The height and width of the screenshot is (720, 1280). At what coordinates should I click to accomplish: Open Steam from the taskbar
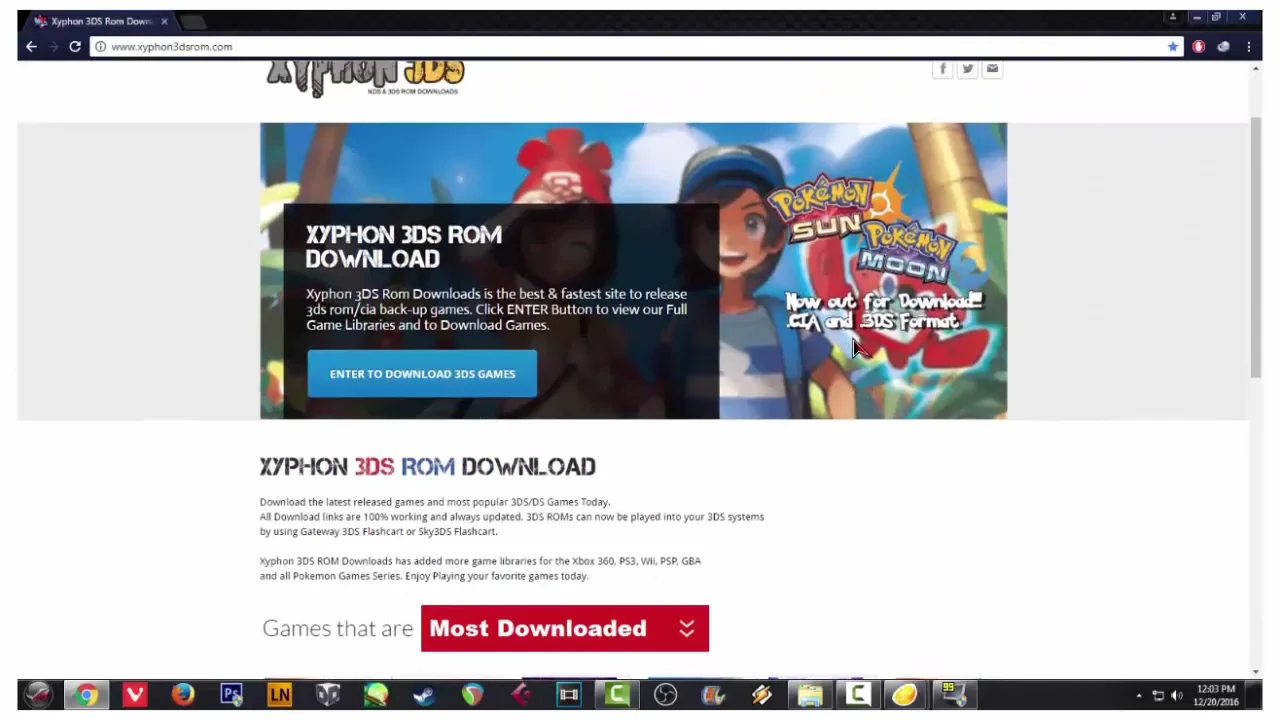pos(424,695)
